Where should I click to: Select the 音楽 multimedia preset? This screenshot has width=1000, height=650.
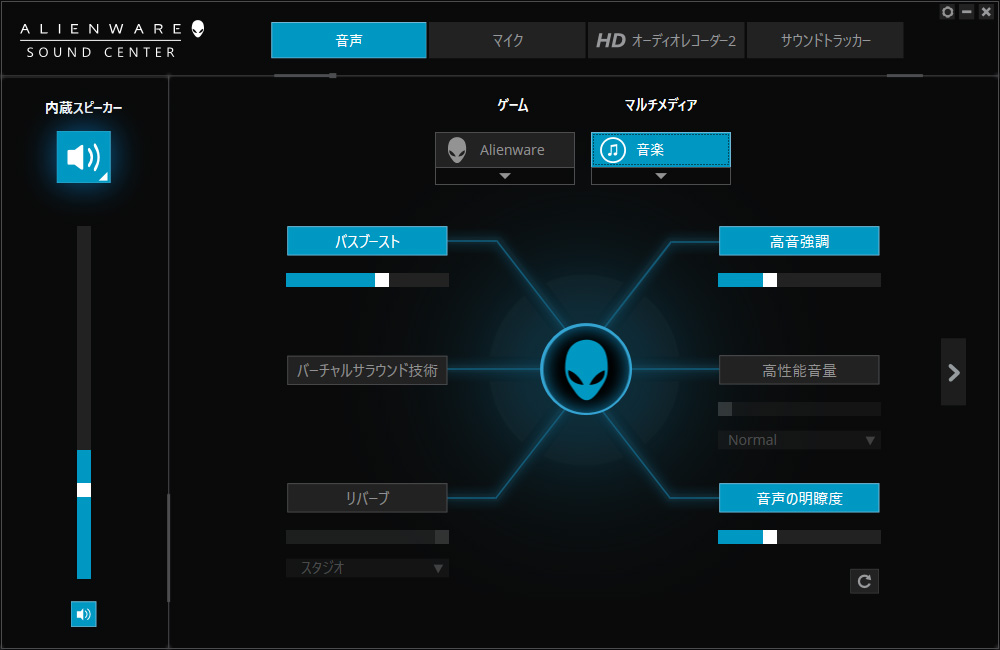[661, 150]
